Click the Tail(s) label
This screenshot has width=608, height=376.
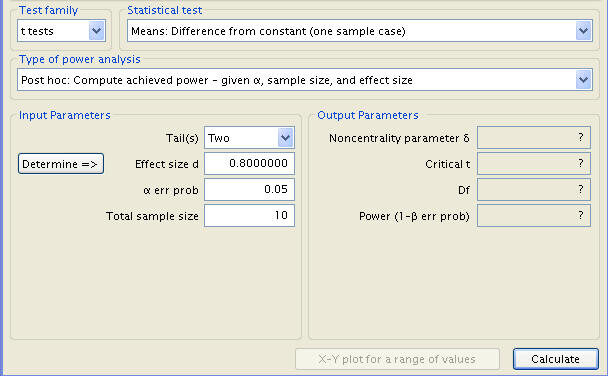[182, 138]
